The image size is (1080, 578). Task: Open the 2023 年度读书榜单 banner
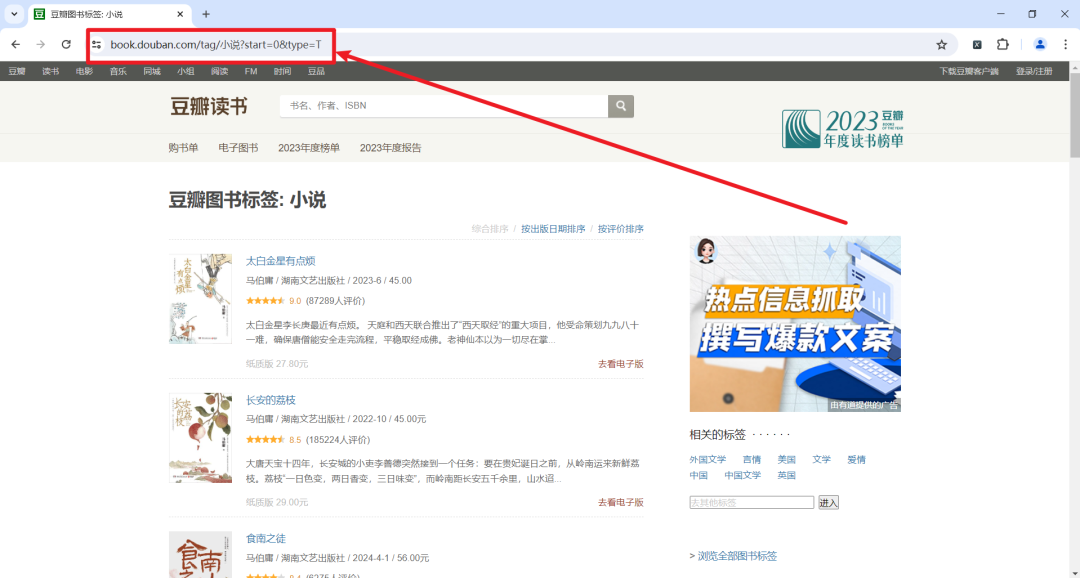point(842,129)
